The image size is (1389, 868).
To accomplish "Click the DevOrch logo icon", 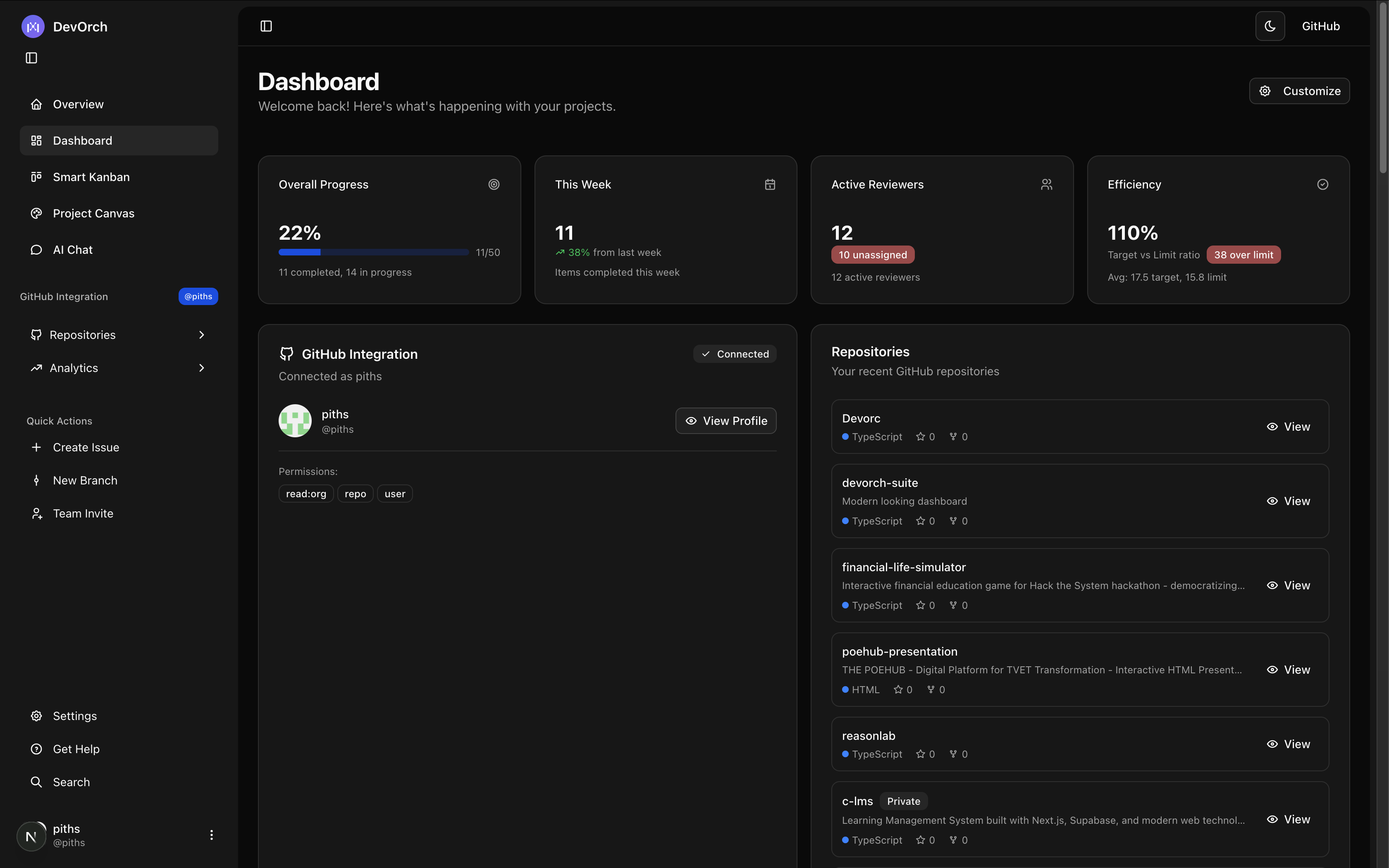I will point(33,26).
